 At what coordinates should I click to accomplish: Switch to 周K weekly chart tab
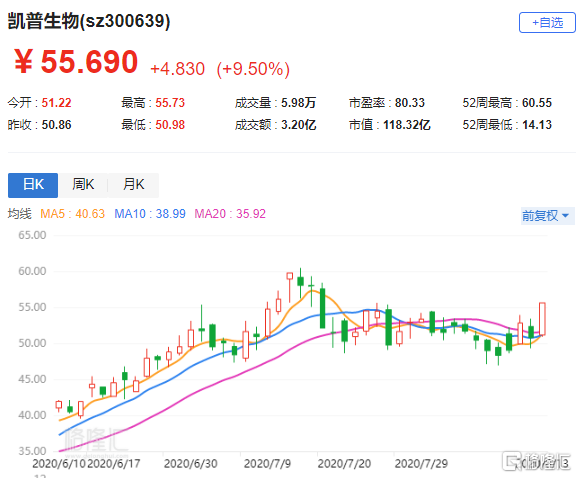point(83,185)
